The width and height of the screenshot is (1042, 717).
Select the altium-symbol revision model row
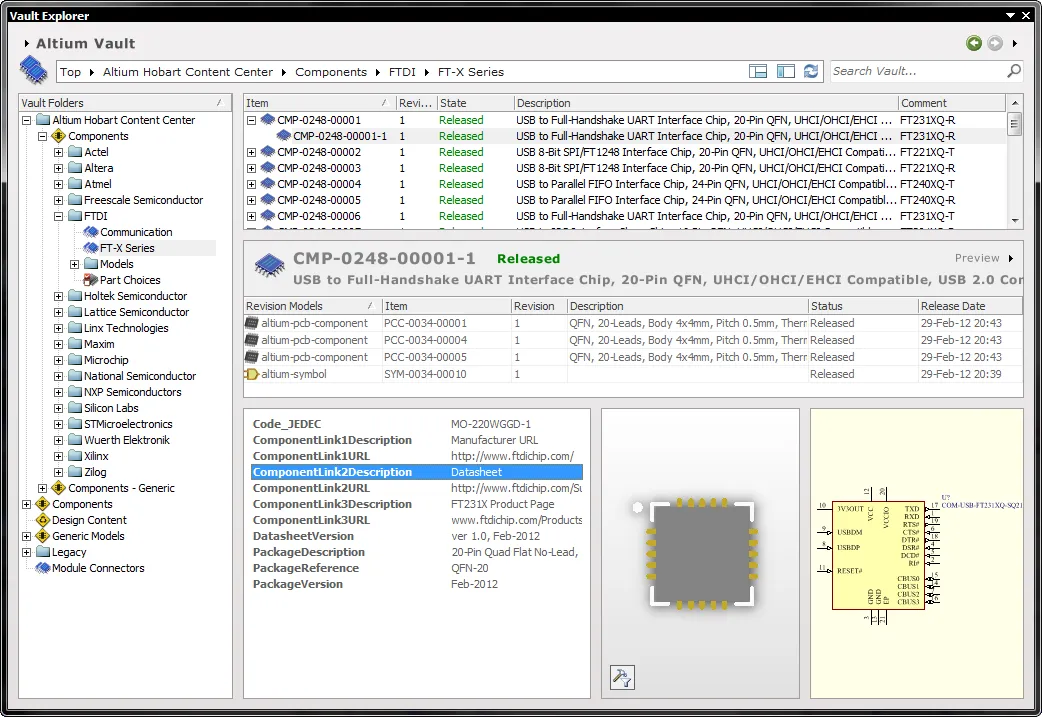point(294,374)
